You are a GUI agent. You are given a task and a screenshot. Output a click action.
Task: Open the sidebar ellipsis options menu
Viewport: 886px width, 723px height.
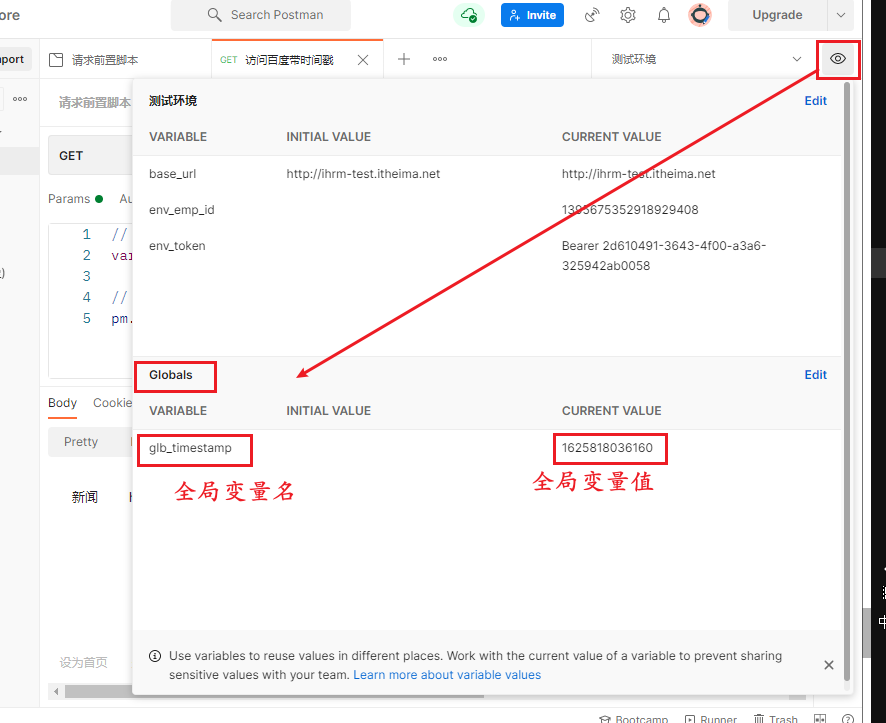[20, 99]
